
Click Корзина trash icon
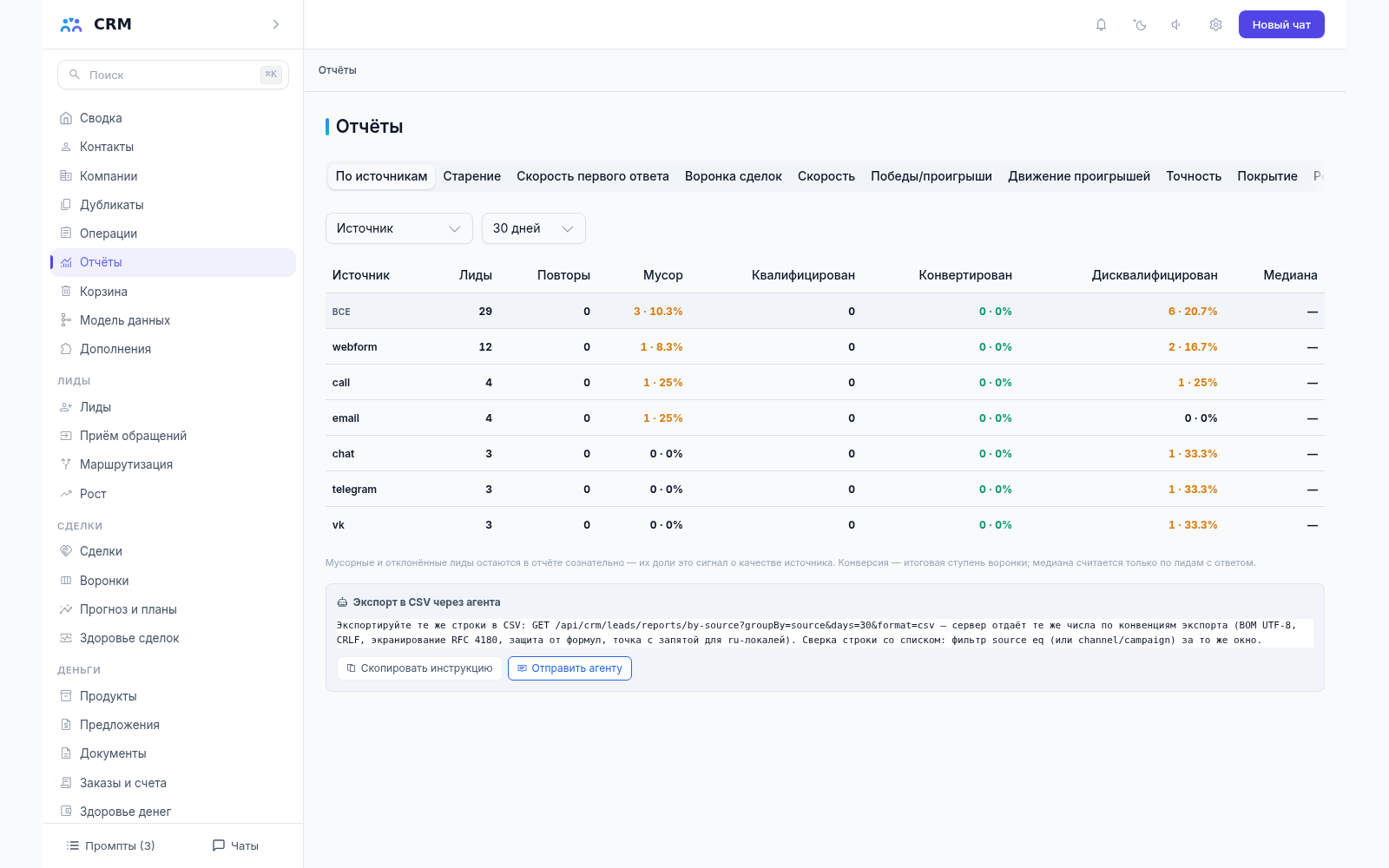point(66,291)
